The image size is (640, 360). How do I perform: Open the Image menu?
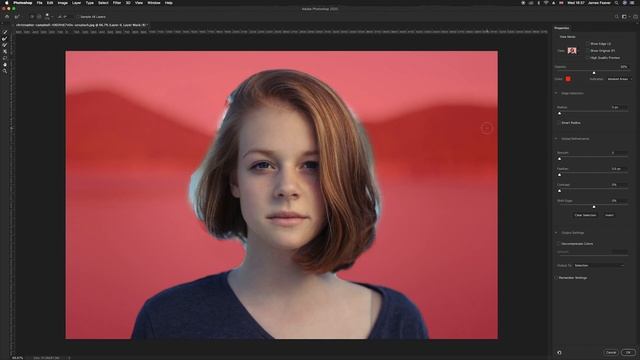[x=62, y=3]
